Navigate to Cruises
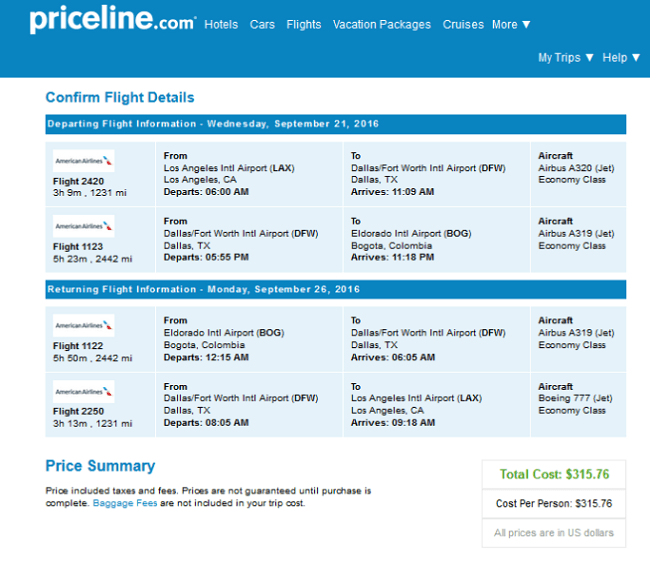The width and height of the screenshot is (650, 561). click(x=463, y=24)
